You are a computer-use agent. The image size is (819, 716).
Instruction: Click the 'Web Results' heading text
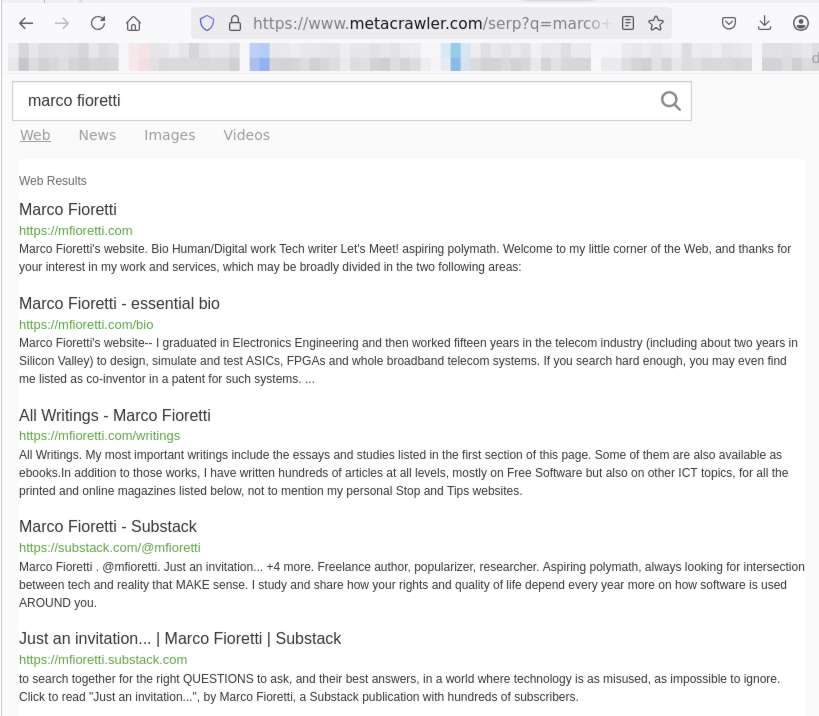pos(53,181)
